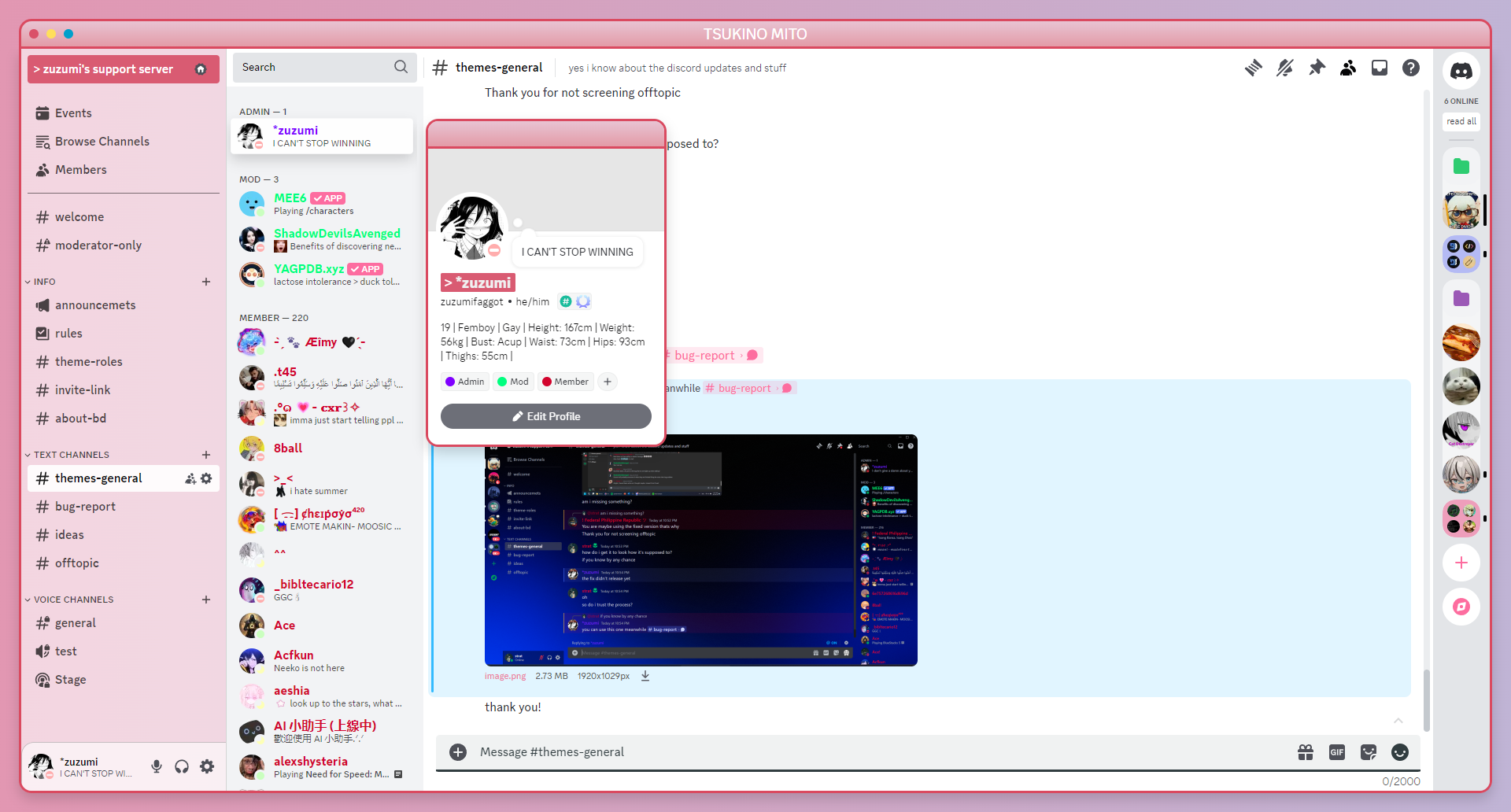Click the I CAN'T STOP WINNING status bubble

(577, 252)
